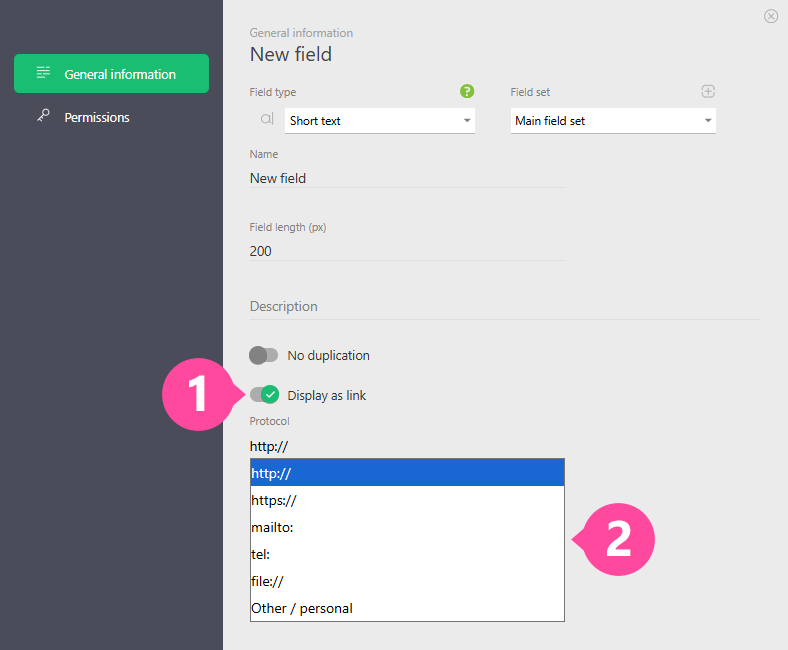Screen dimensions: 788x650
Task: Switch to the Permissions tab
Action: pyautogui.click(x=97, y=117)
